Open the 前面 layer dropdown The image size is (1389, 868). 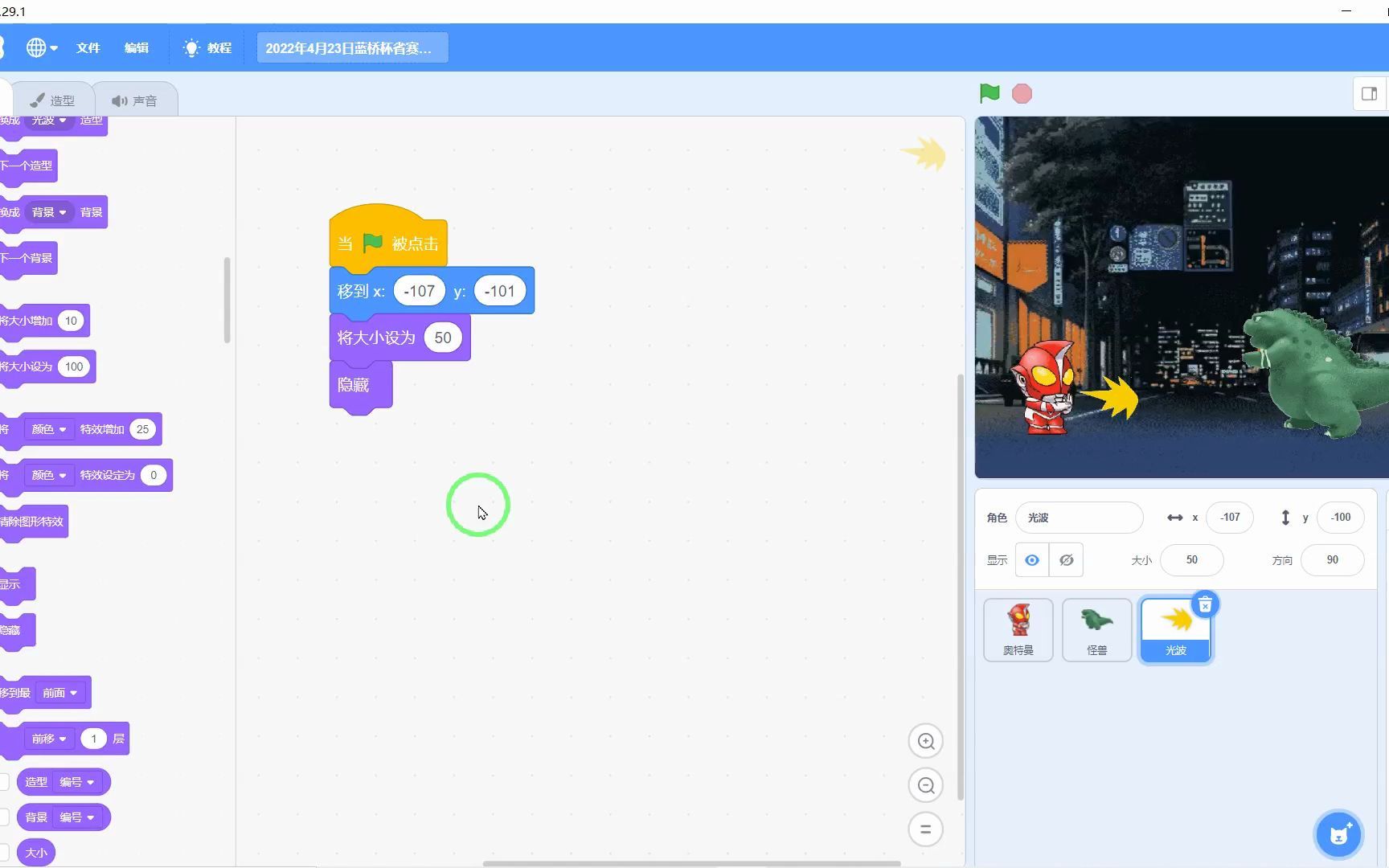click(60, 693)
